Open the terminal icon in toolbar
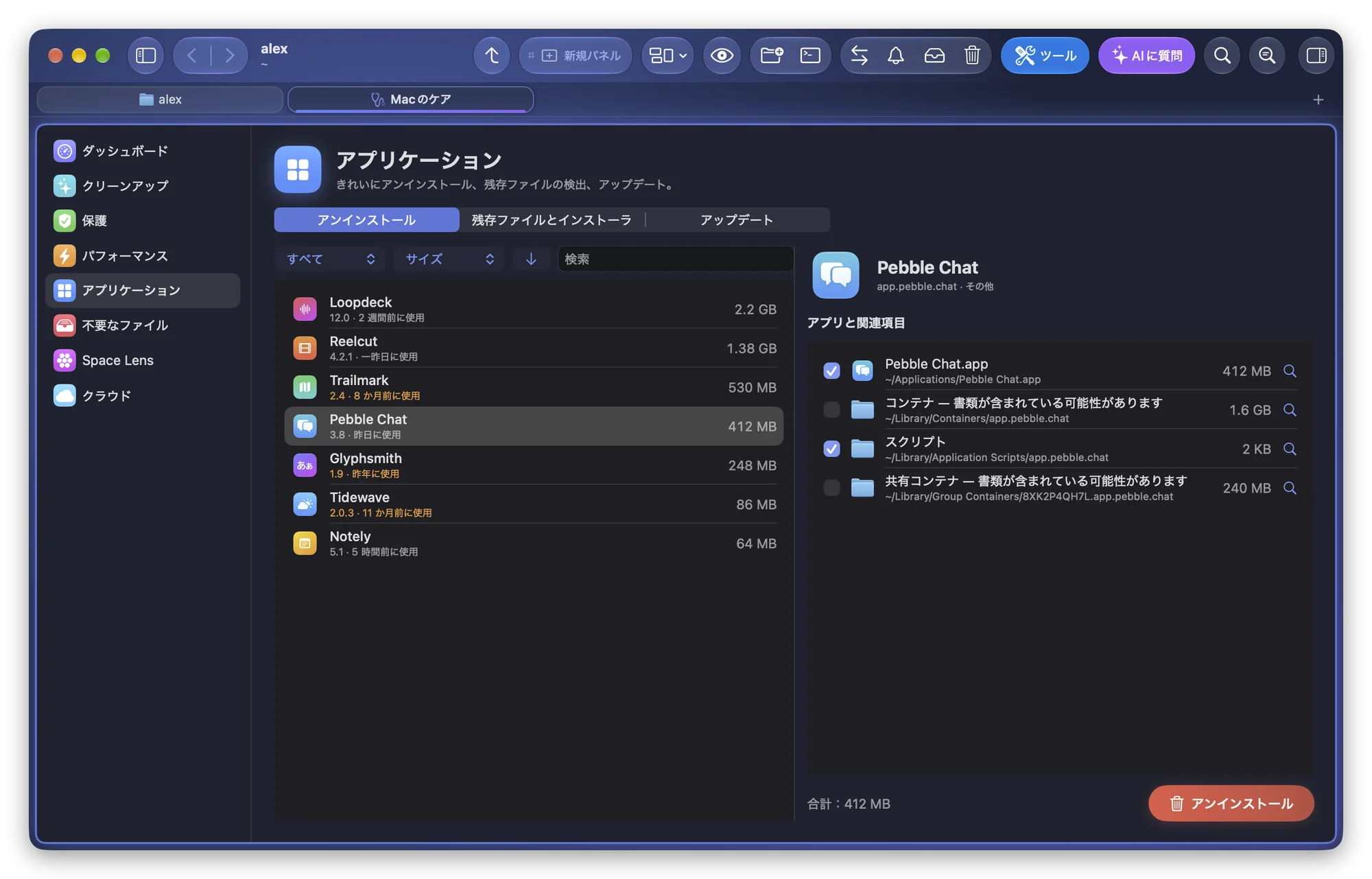The height and width of the screenshot is (879, 1372). (x=810, y=56)
